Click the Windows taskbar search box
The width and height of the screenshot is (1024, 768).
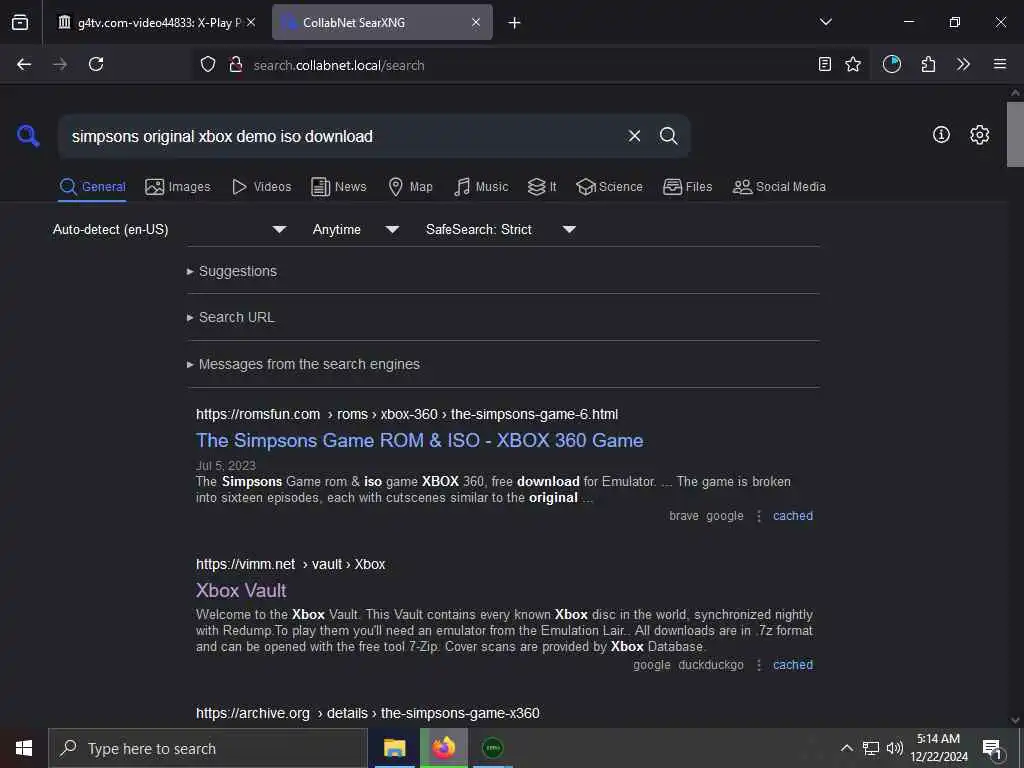click(x=208, y=748)
